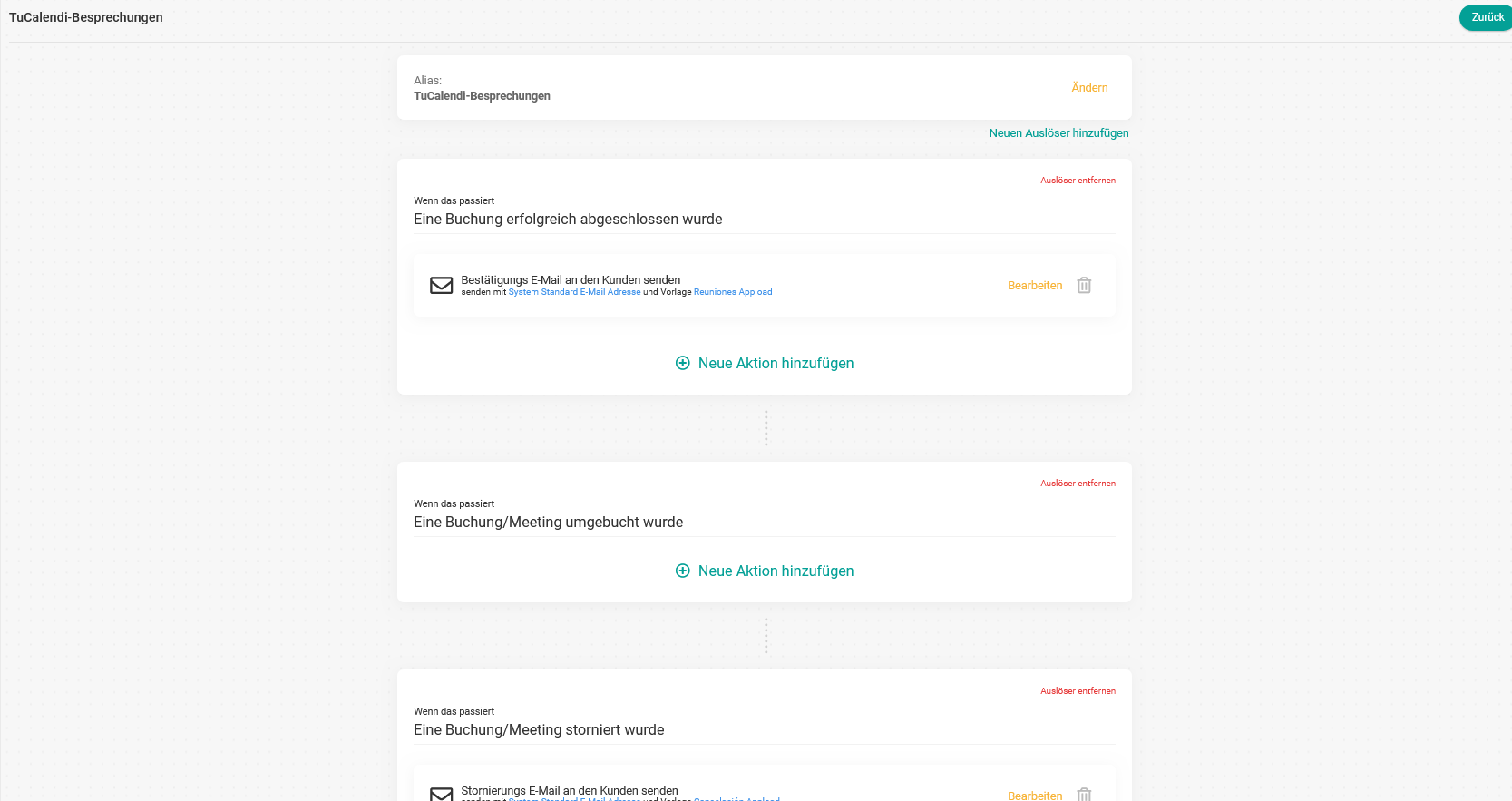Click plus icon under 'erfolgreich abgeschlossen' trigger
This screenshot has height=801, width=1512.
click(x=683, y=363)
